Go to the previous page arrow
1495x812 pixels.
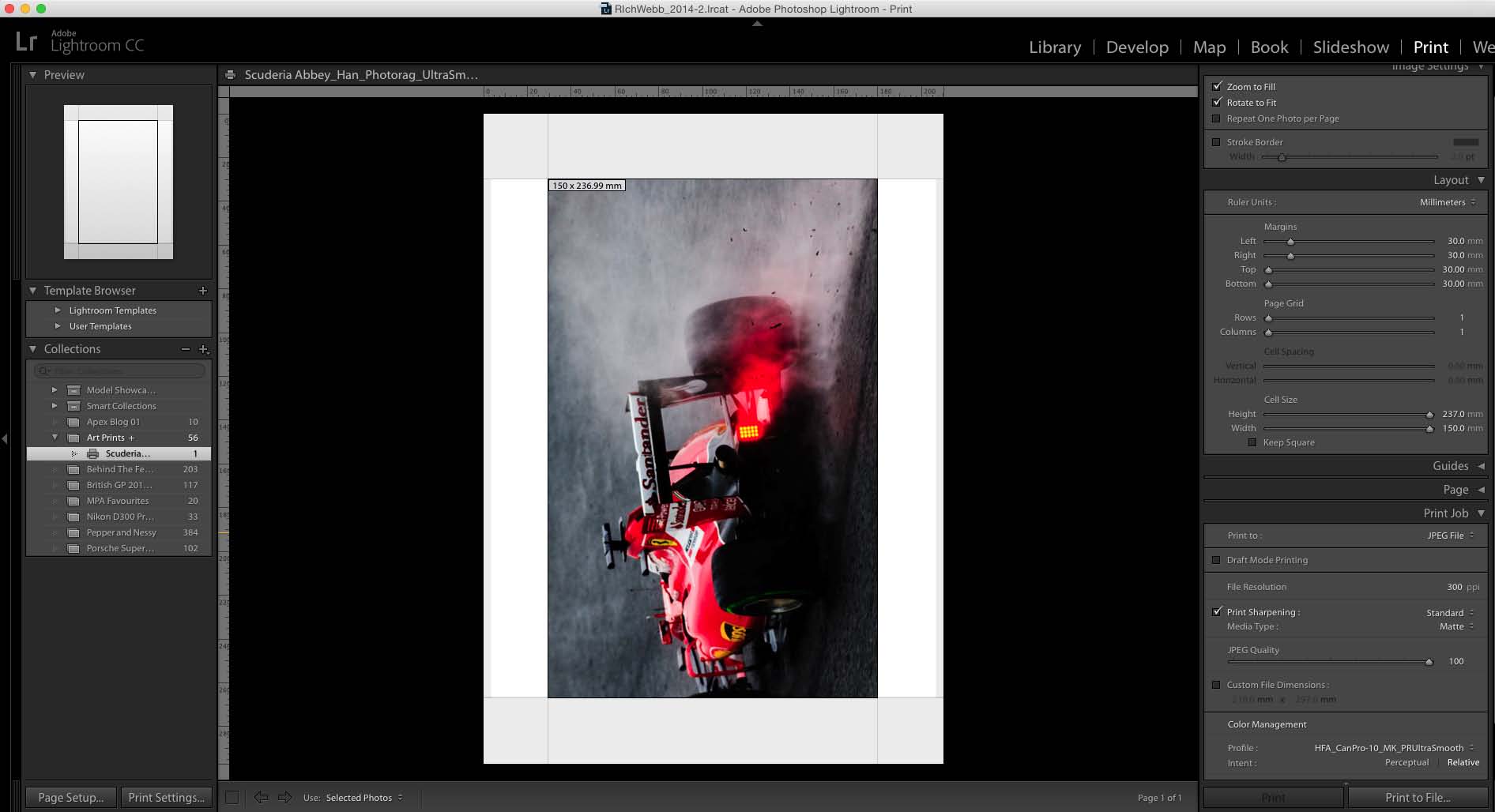(261, 798)
